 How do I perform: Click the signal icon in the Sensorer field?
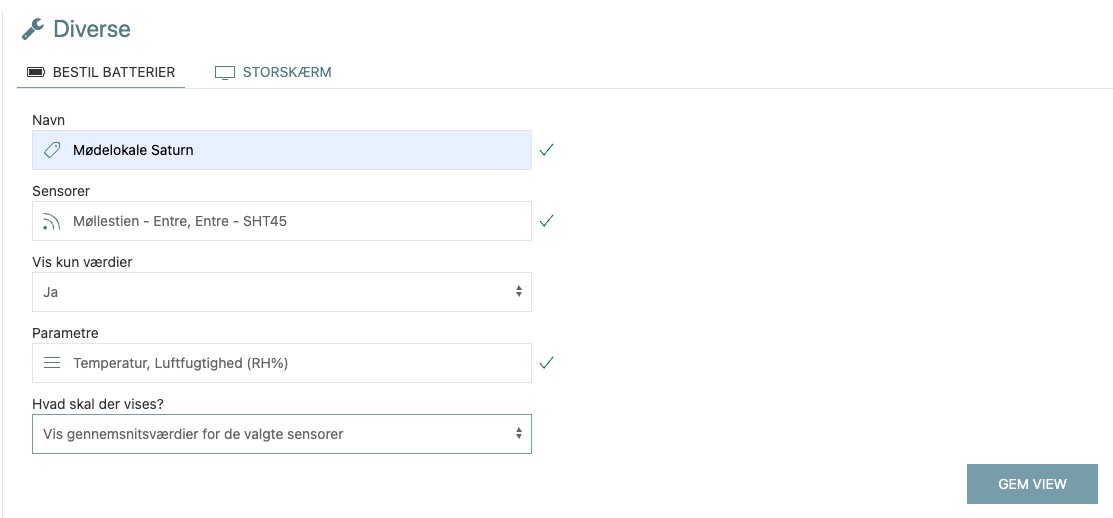click(52, 221)
